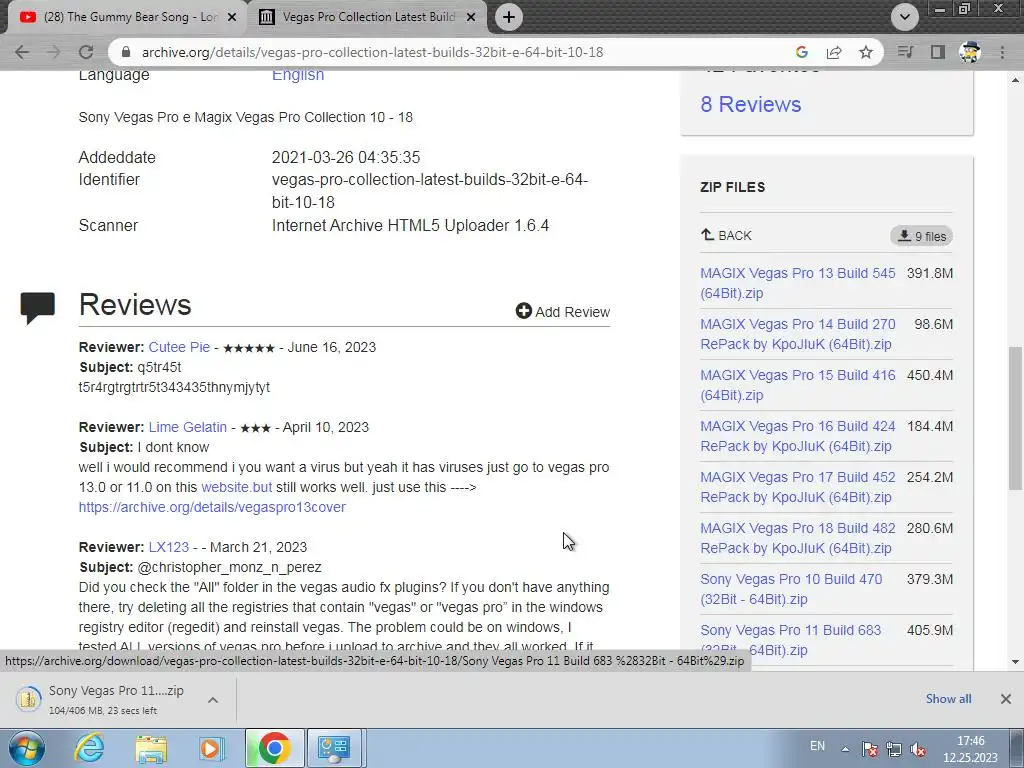Open the 8 Reviews link
The width and height of the screenshot is (1024, 768).
[750, 104]
